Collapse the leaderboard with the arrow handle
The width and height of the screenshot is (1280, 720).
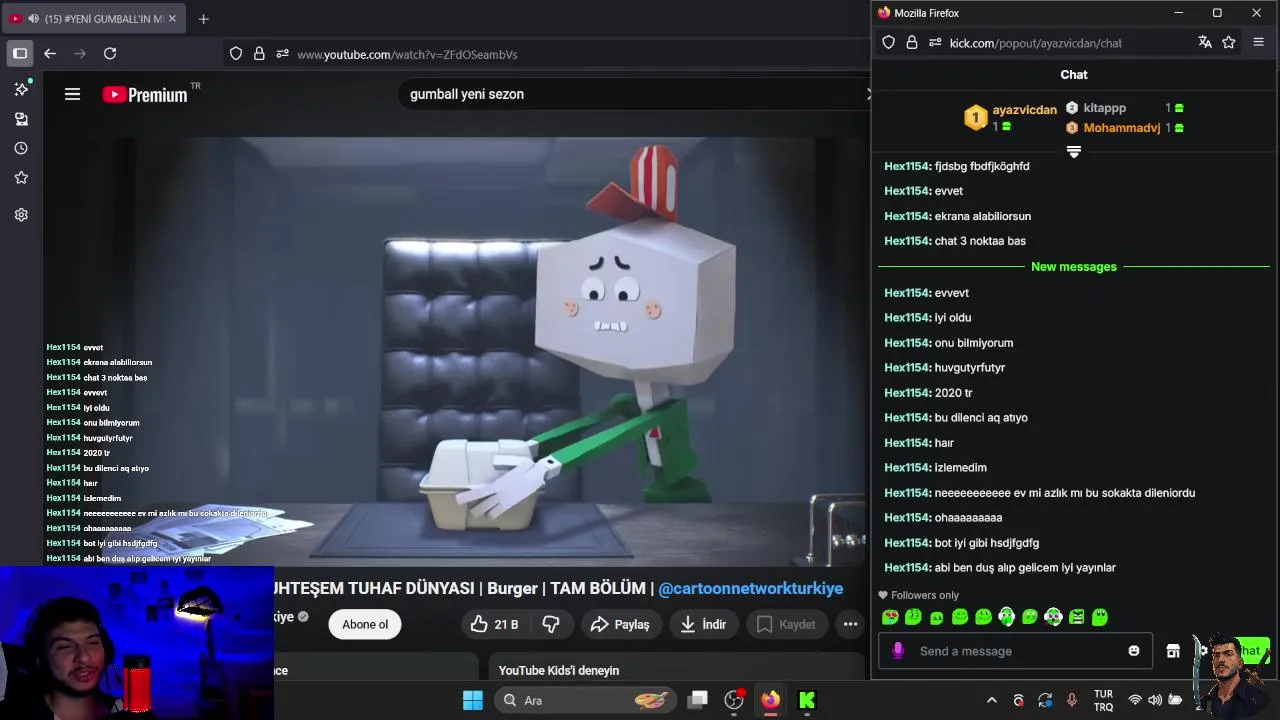(1074, 152)
